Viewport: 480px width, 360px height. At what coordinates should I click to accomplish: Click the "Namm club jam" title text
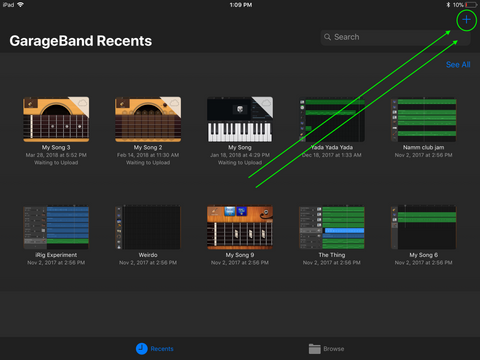coord(423,147)
